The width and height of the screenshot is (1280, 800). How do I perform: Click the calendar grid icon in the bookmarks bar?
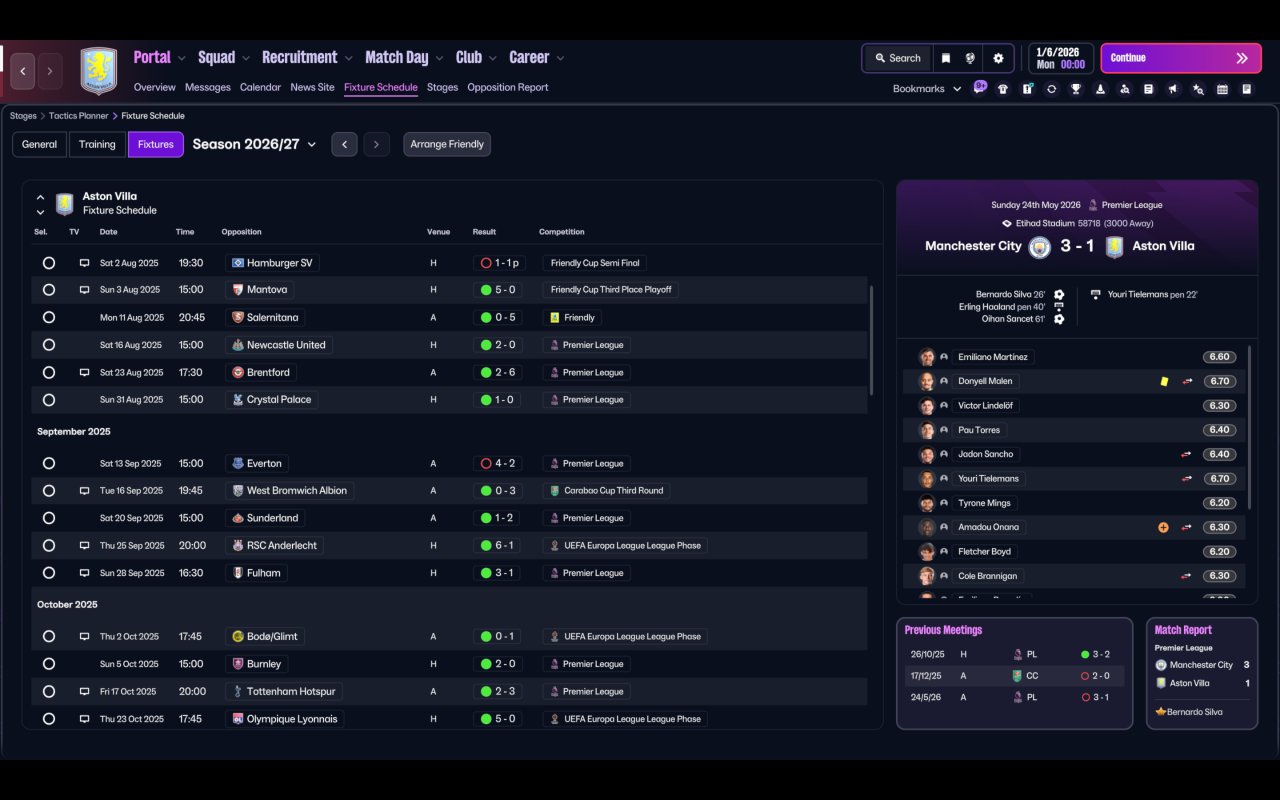[1222, 89]
